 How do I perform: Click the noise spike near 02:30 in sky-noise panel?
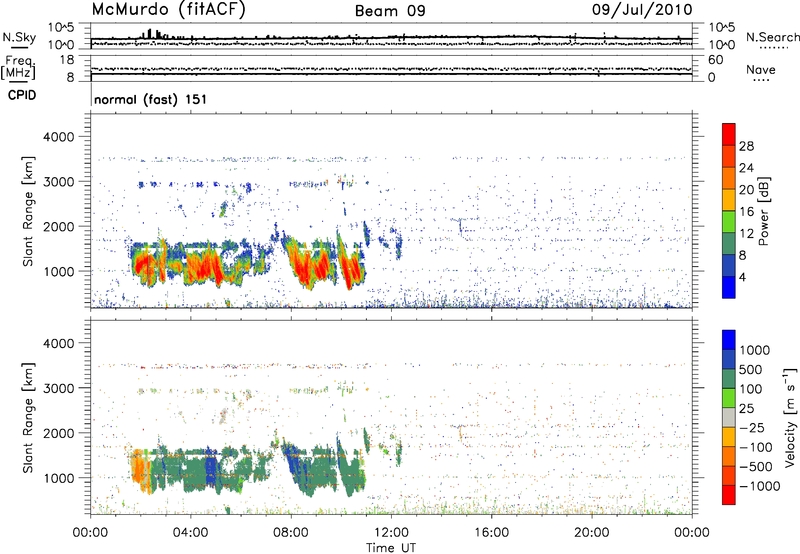point(149,34)
